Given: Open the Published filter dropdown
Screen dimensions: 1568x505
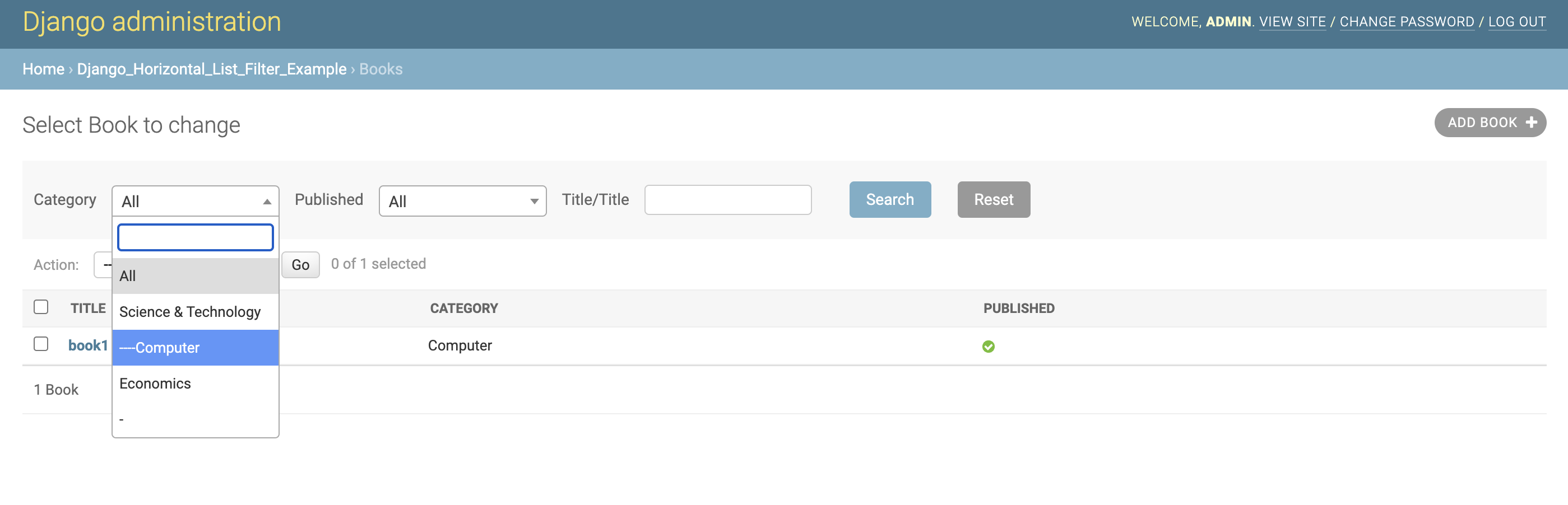Looking at the screenshot, I should coord(462,201).
